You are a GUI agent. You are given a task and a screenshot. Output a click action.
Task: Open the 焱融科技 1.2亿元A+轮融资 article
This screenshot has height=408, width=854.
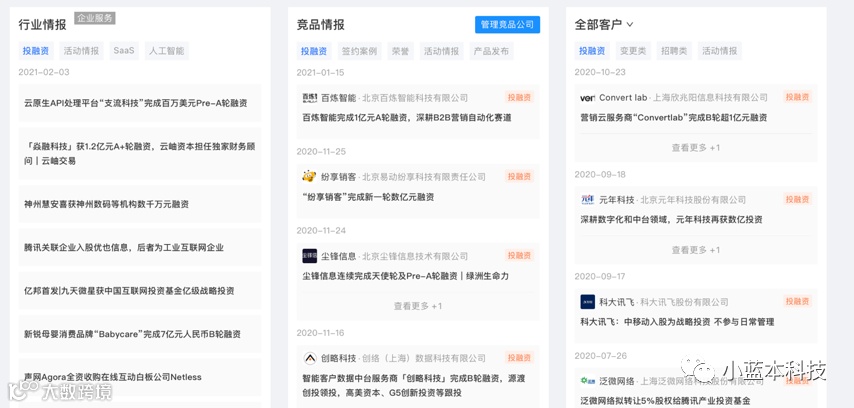click(140, 154)
